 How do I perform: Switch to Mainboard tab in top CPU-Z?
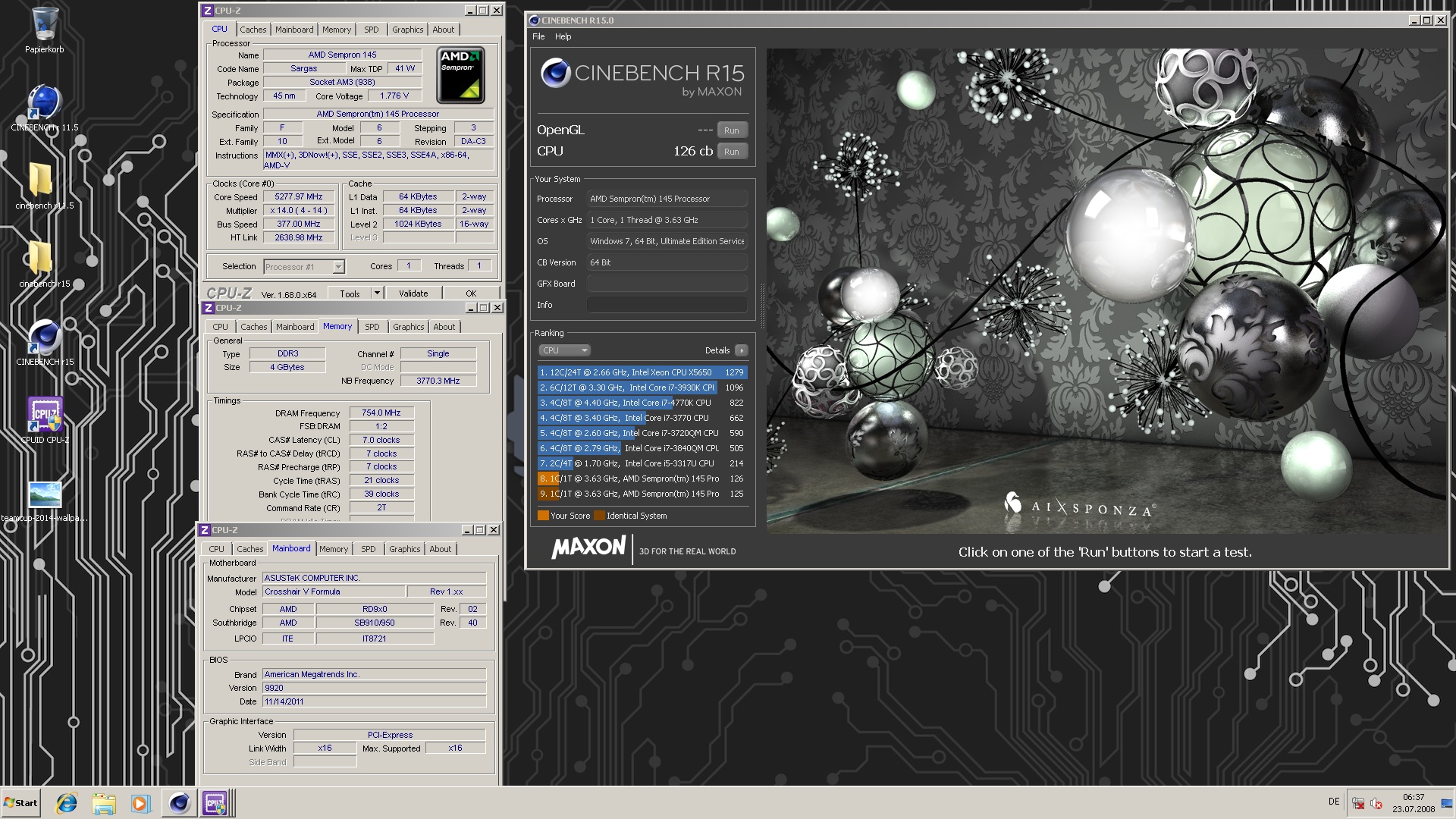[x=294, y=30]
